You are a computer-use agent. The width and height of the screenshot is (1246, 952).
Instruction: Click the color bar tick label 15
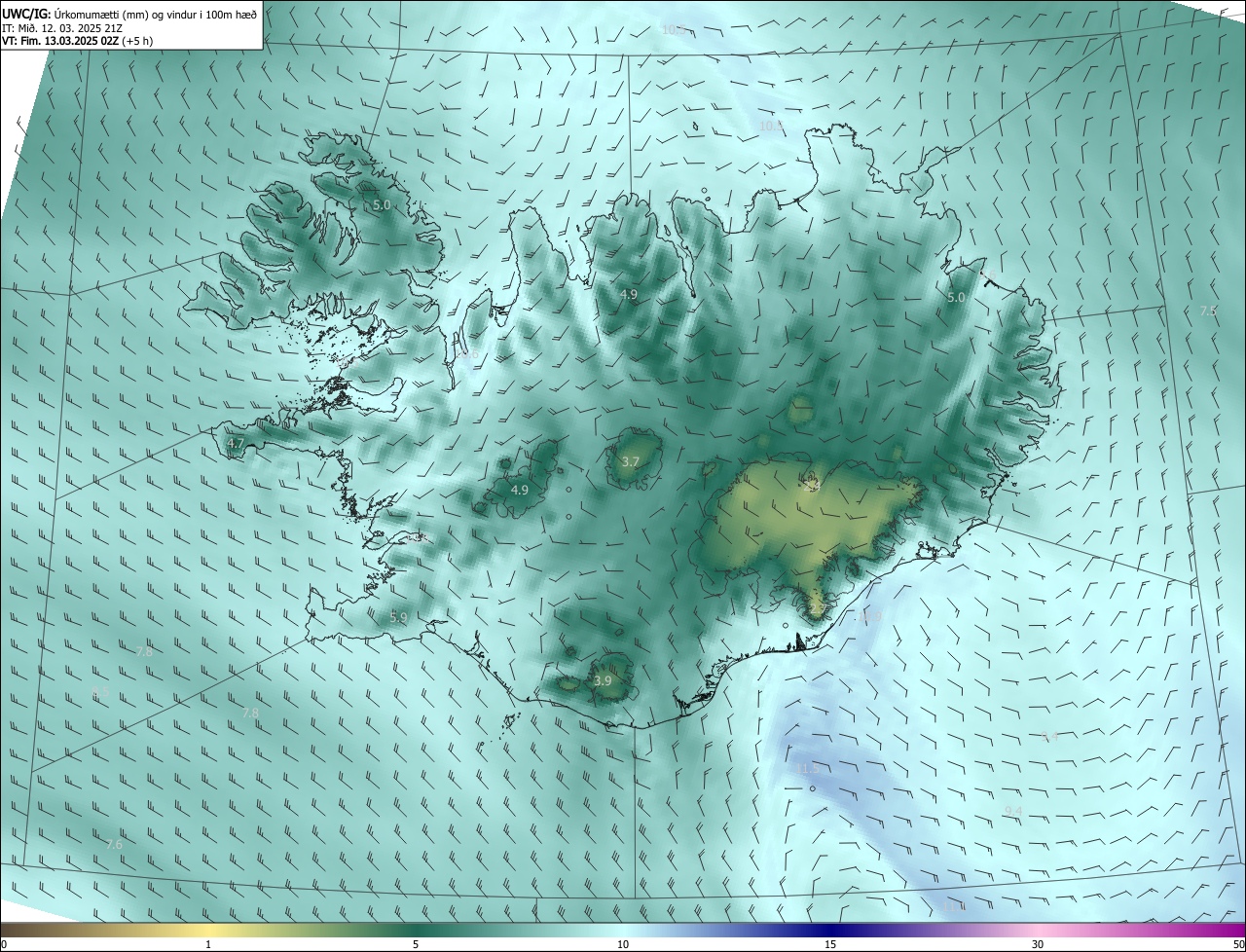click(830, 944)
